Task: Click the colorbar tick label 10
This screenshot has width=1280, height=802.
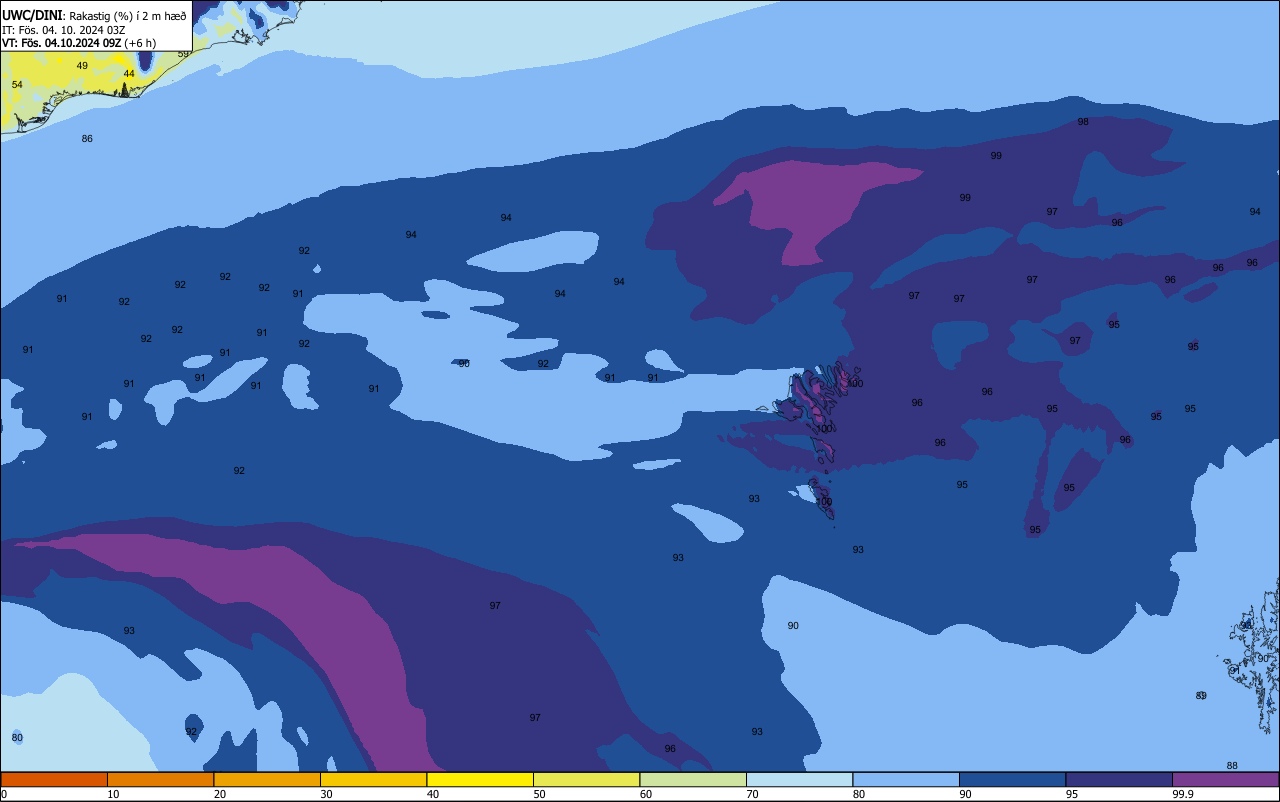Action: click(113, 794)
